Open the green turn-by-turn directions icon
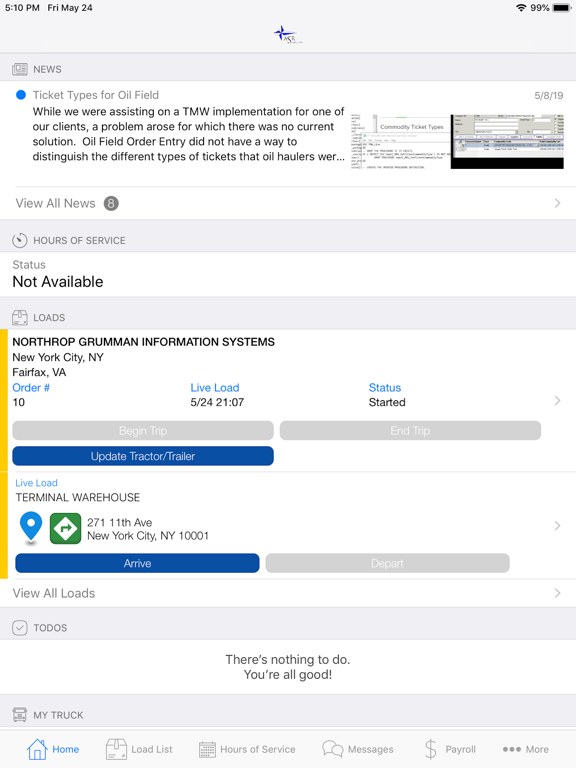Viewport: 576px width, 768px height. pos(65,528)
